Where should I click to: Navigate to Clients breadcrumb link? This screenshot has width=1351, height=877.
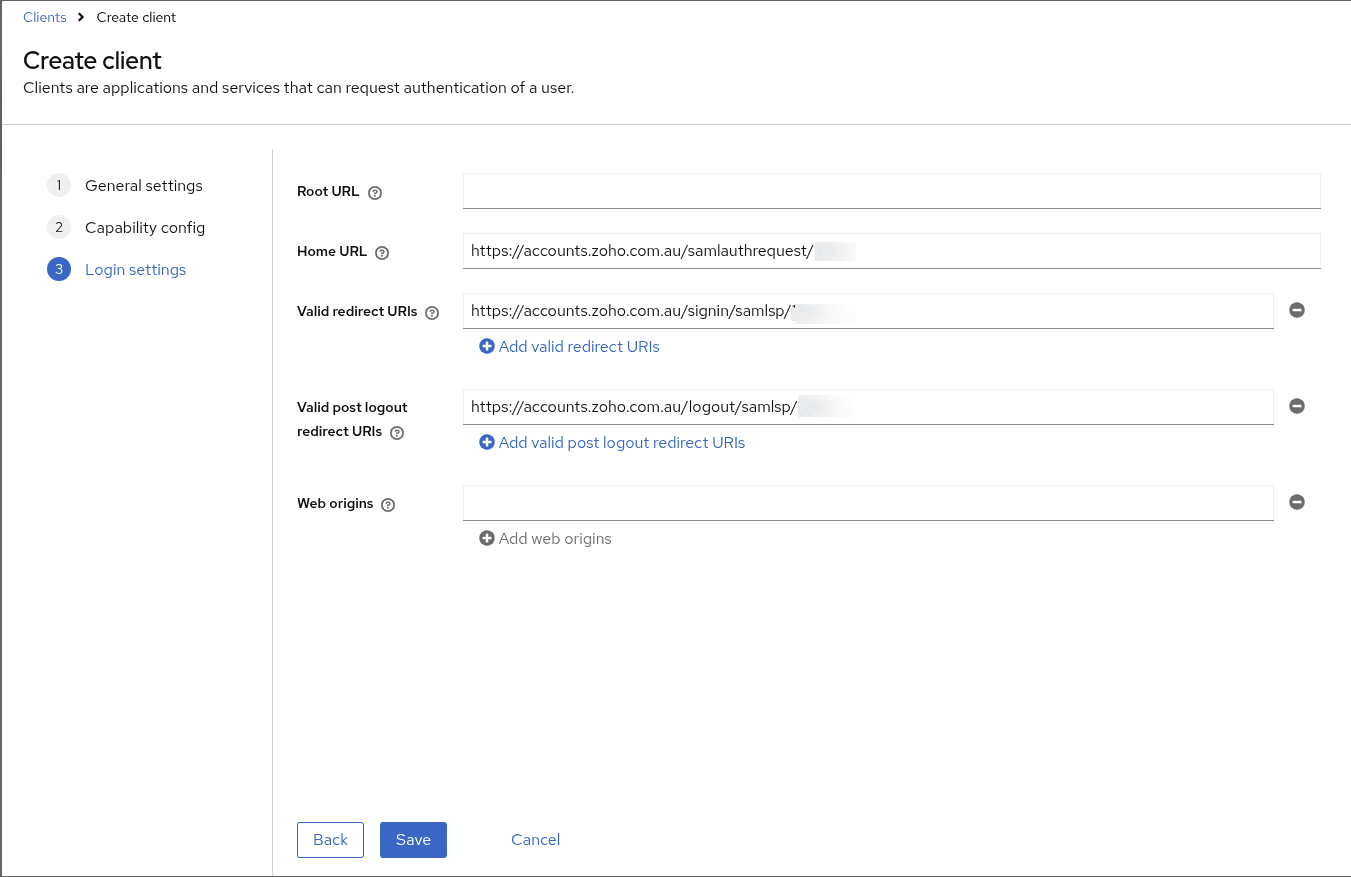point(45,17)
